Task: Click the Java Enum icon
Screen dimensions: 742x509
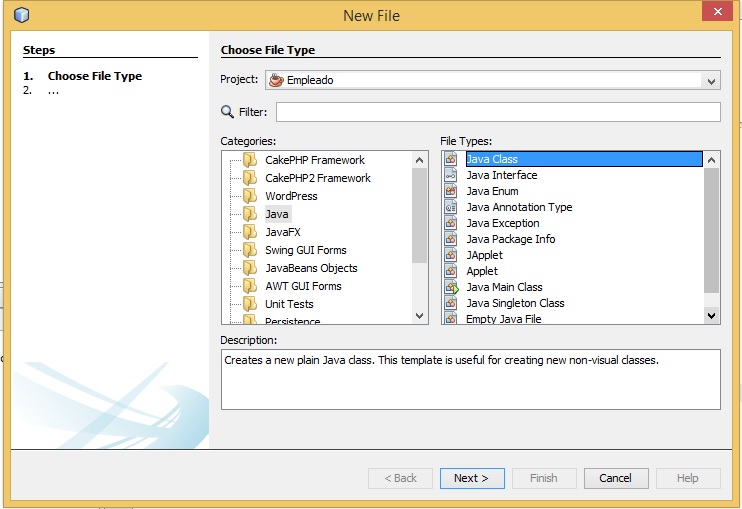Action: pos(450,191)
